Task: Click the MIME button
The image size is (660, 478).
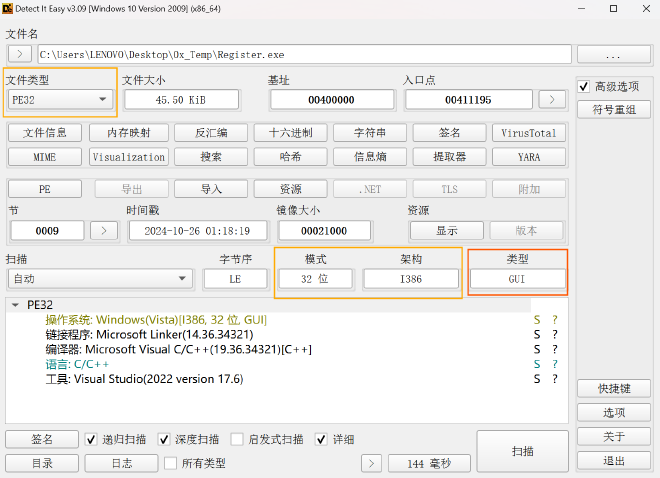Action: (45, 157)
